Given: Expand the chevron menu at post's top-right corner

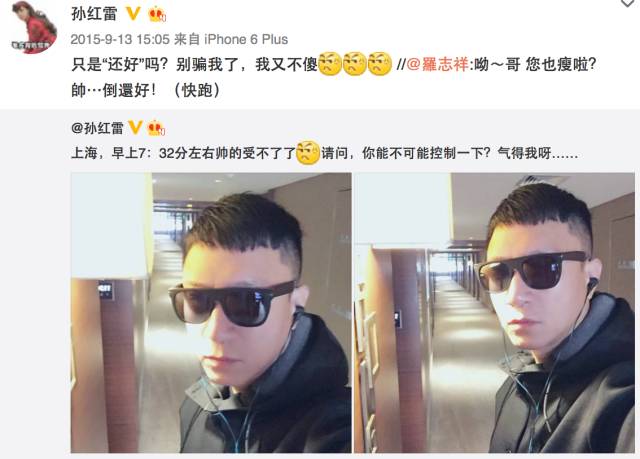Looking at the screenshot, I should coord(629,3).
